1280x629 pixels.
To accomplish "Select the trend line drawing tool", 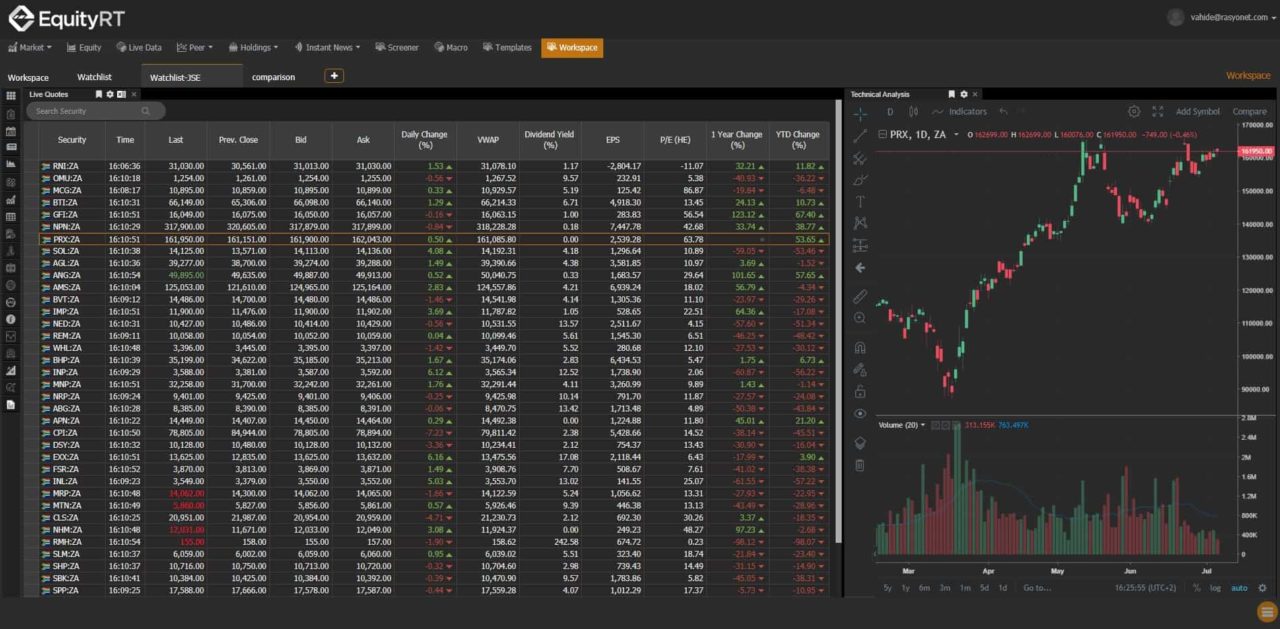I will pyautogui.click(x=860, y=136).
